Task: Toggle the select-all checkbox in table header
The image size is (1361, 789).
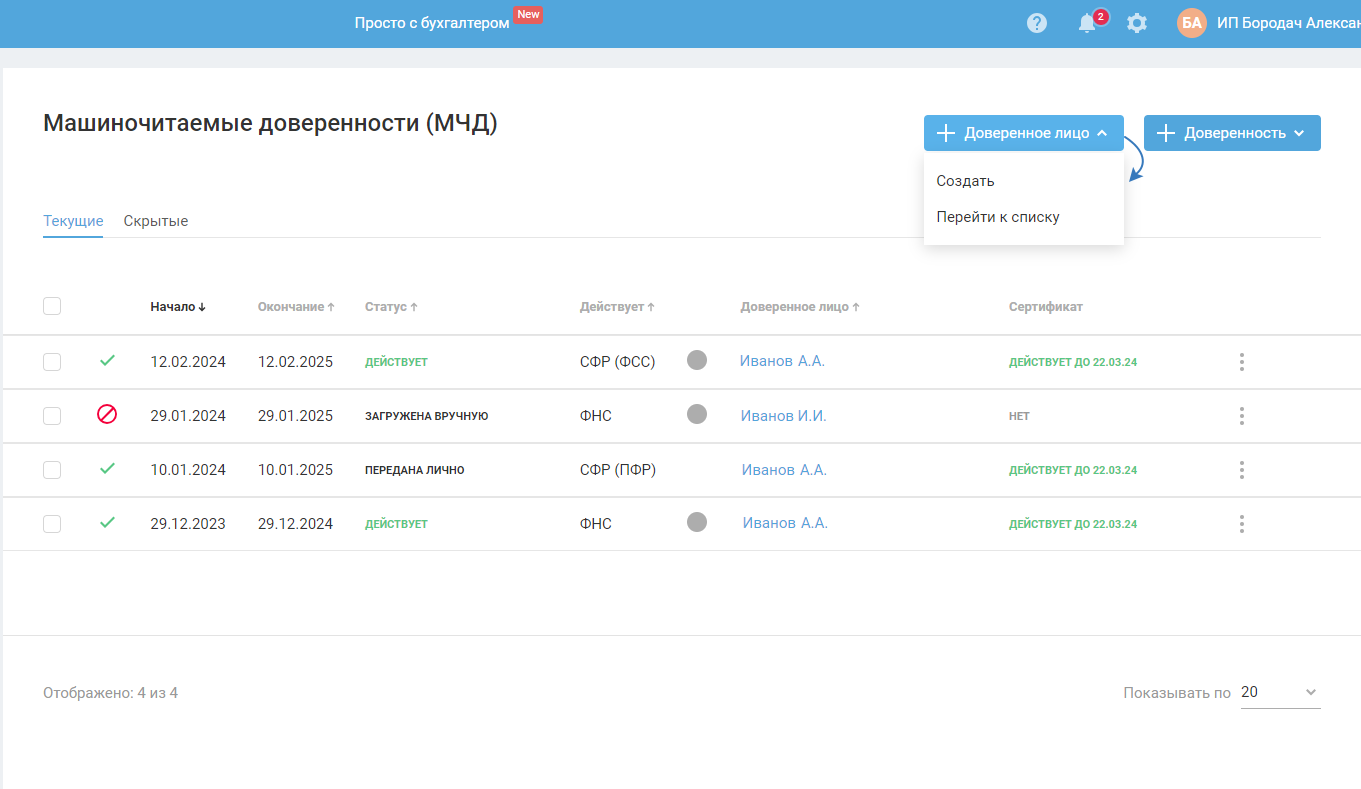Action: point(52,306)
